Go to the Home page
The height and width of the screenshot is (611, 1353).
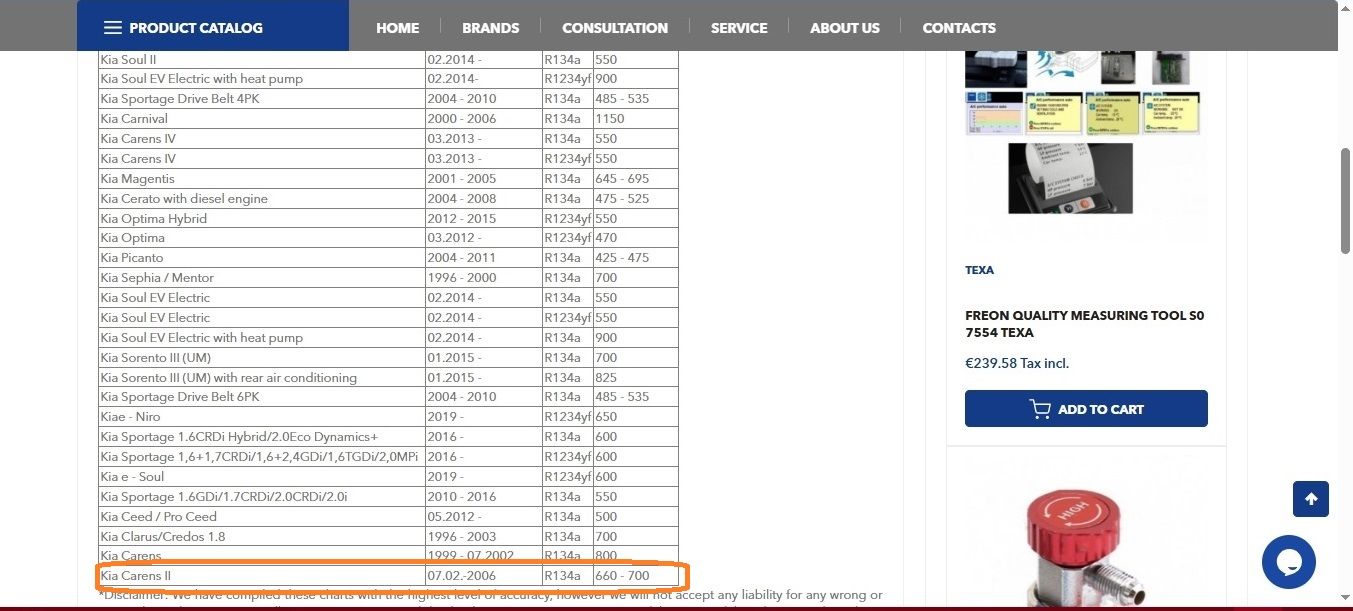pyautogui.click(x=397, y=28)
